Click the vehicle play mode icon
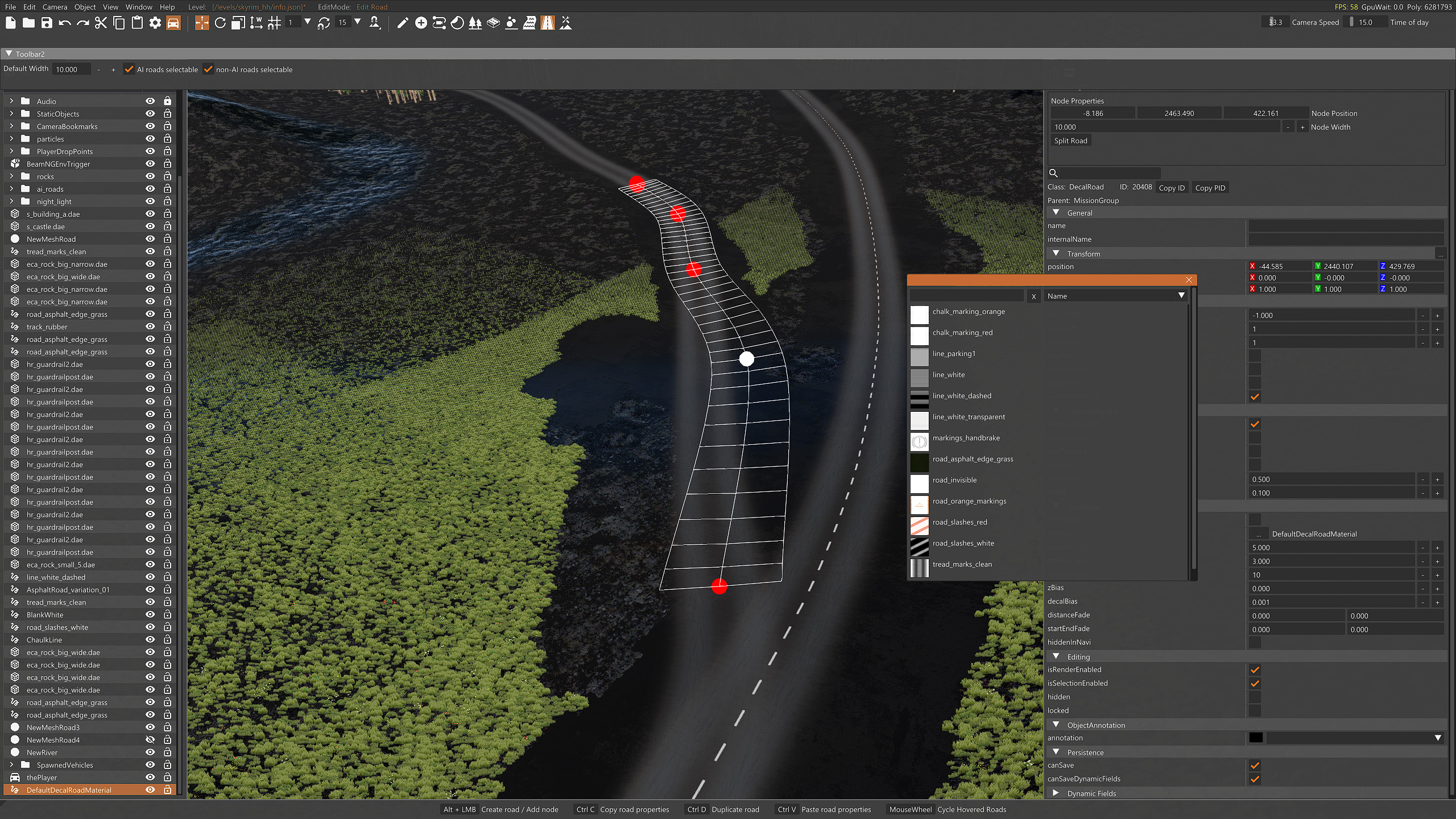Screen dimensions: 1456x819 (173, 23)
